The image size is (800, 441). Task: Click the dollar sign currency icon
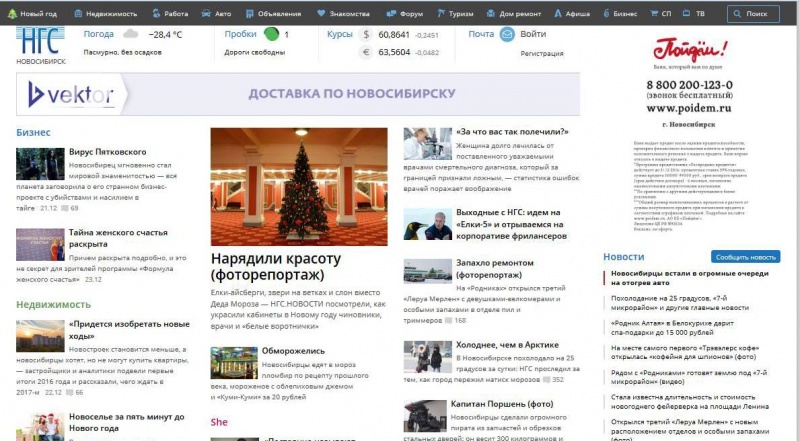pos(366,34)
